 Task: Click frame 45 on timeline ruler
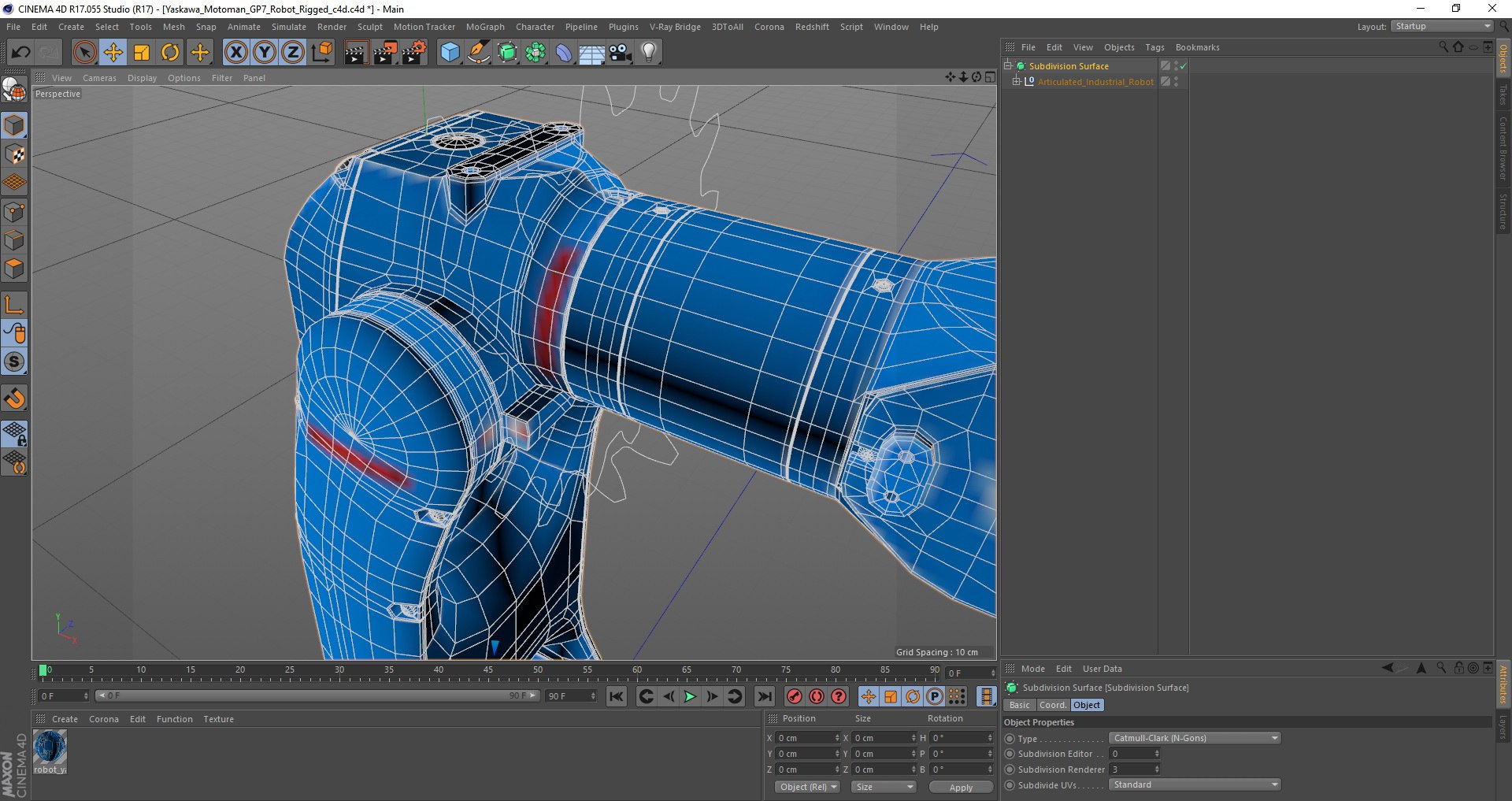pyautogui.click(x=488, y=672)
